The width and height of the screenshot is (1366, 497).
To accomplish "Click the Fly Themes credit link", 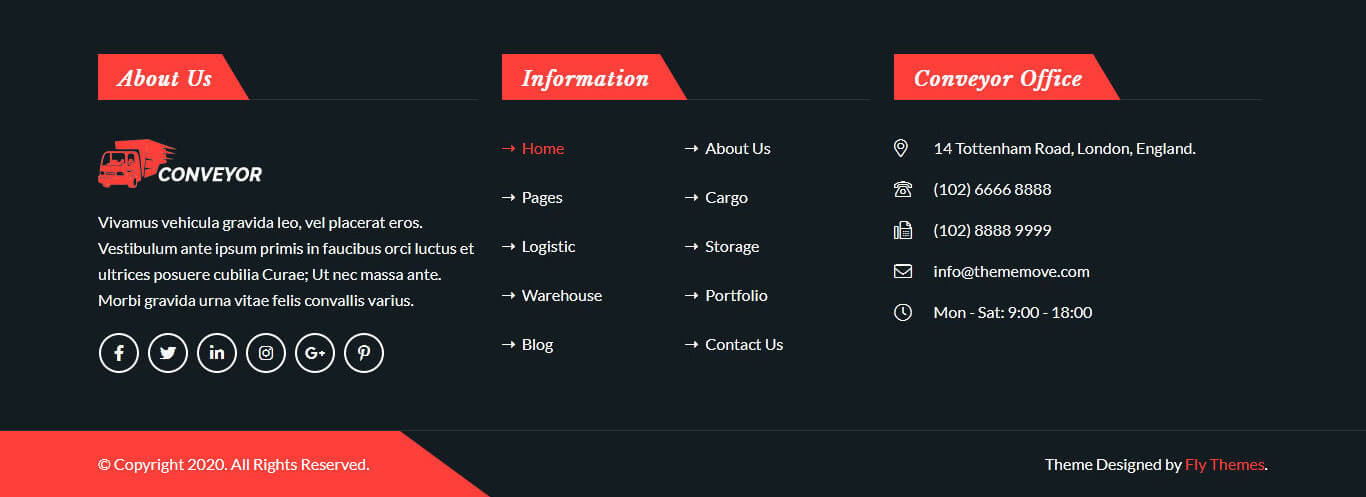I will pyautogui.click(x=1224, y=464).
